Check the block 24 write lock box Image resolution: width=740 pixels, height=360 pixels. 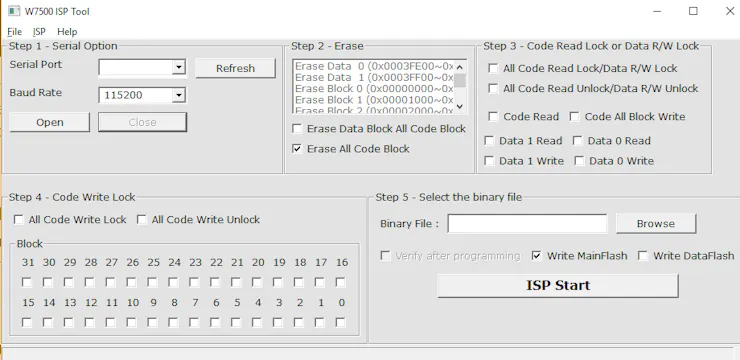[173, 282]
